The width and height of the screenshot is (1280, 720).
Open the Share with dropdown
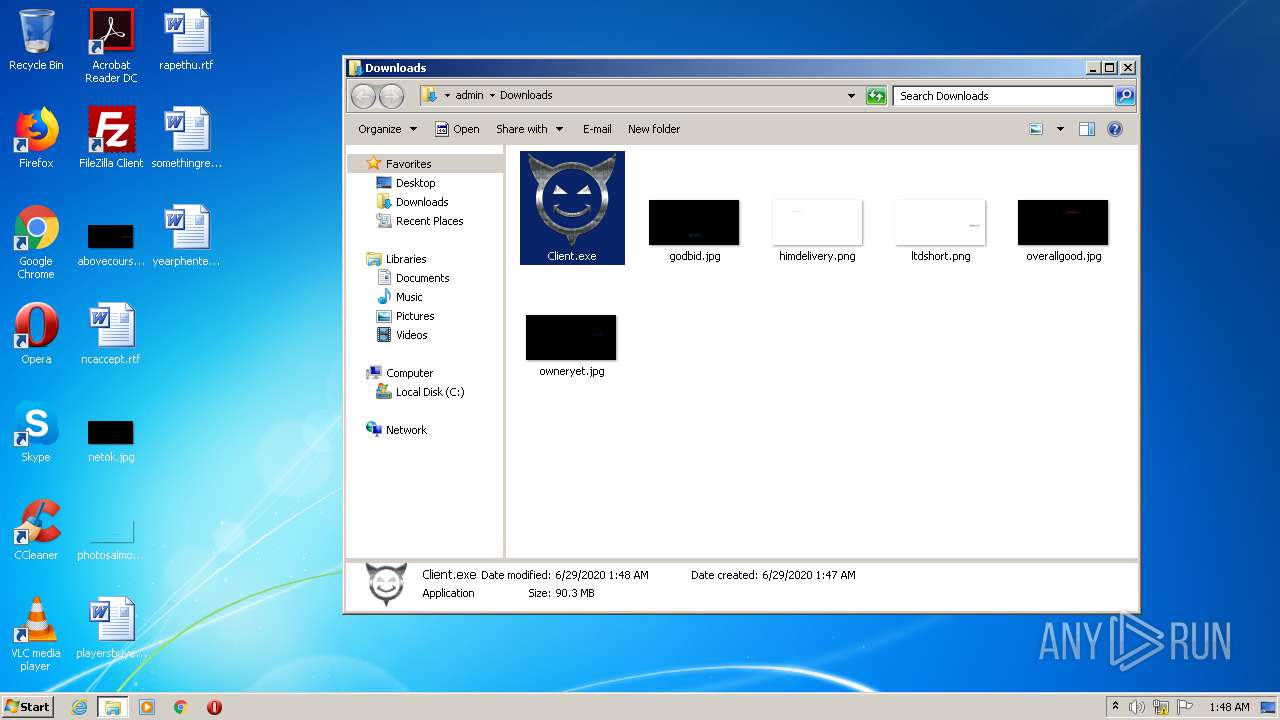coord(529,129)
